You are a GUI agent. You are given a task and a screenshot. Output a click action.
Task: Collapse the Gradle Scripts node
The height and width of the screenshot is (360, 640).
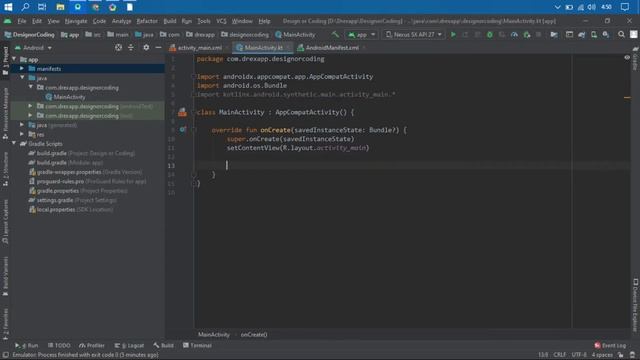tap(14, 144)
